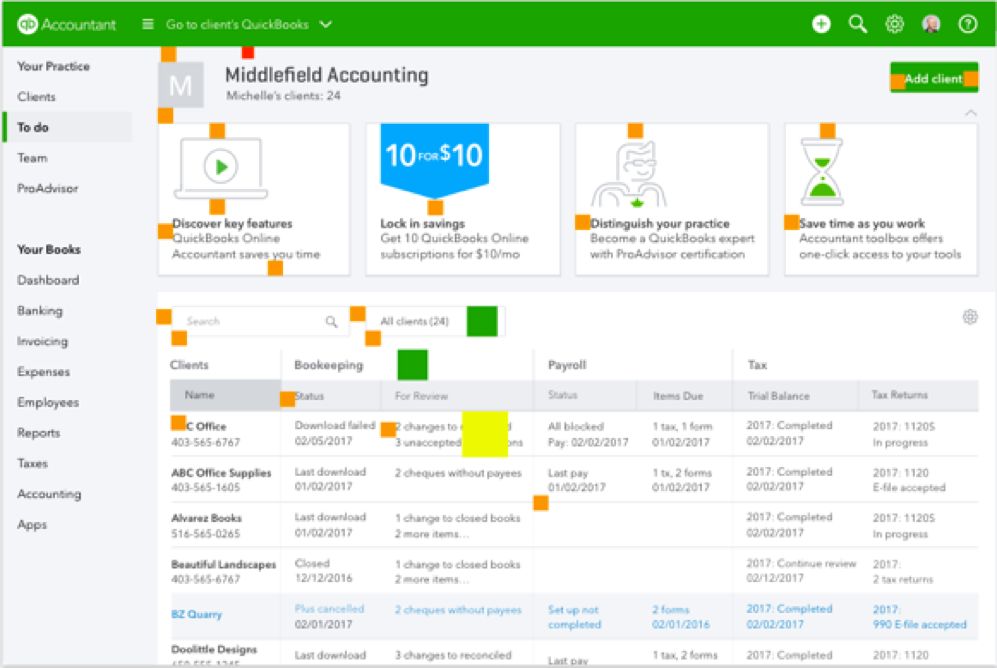997x668 pixels.
Task: Click the client table settings gear
Action: (x=969, y=317)
